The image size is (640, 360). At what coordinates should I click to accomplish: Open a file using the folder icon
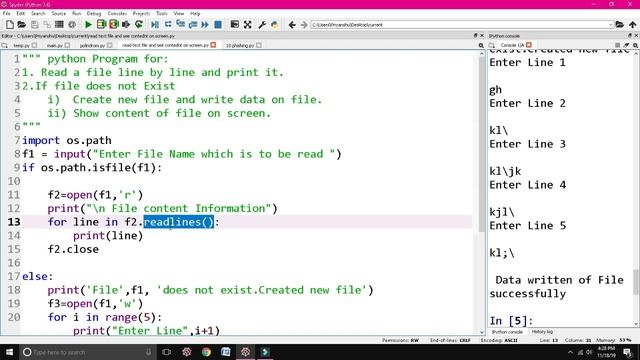(22, 24)
